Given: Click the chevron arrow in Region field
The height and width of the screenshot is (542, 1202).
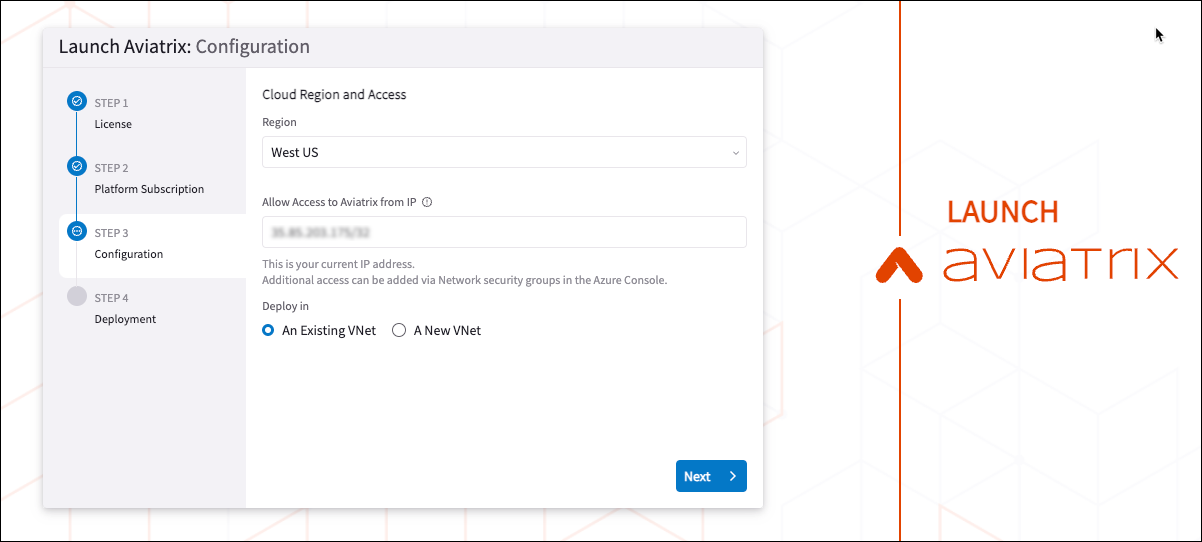Looking at the screenshot, I should [x=735, y=153].
